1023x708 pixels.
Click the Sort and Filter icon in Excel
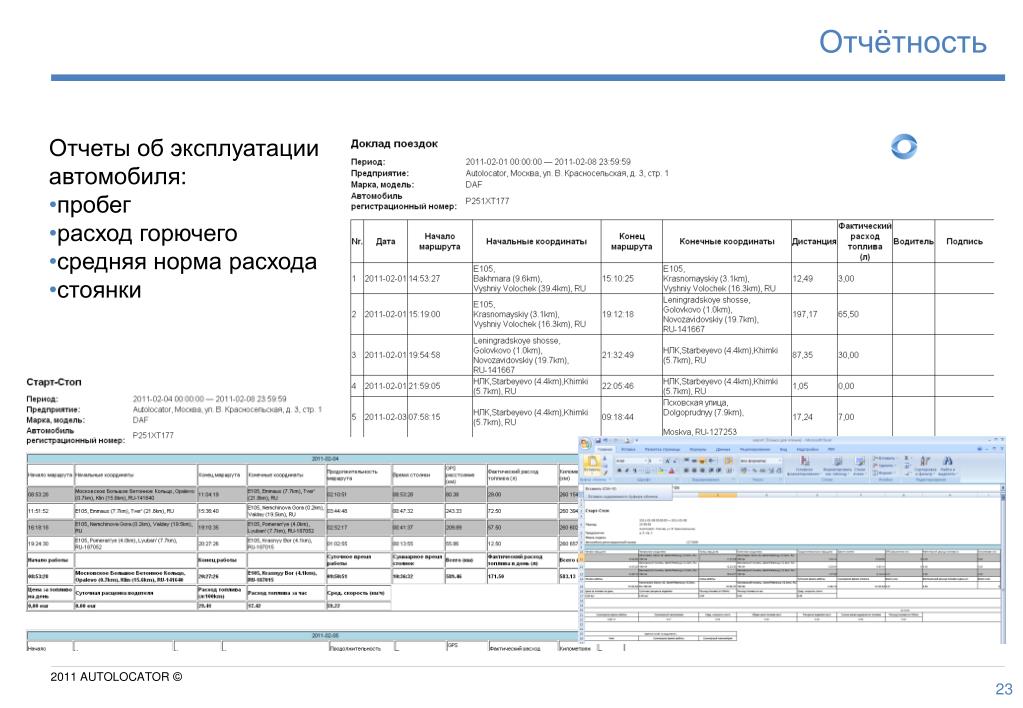[x=925, y=466]
